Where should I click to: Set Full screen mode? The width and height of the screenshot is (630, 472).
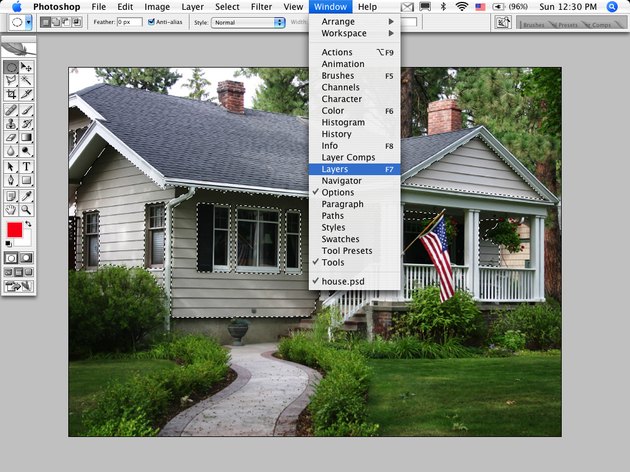(x=29, y=272)
